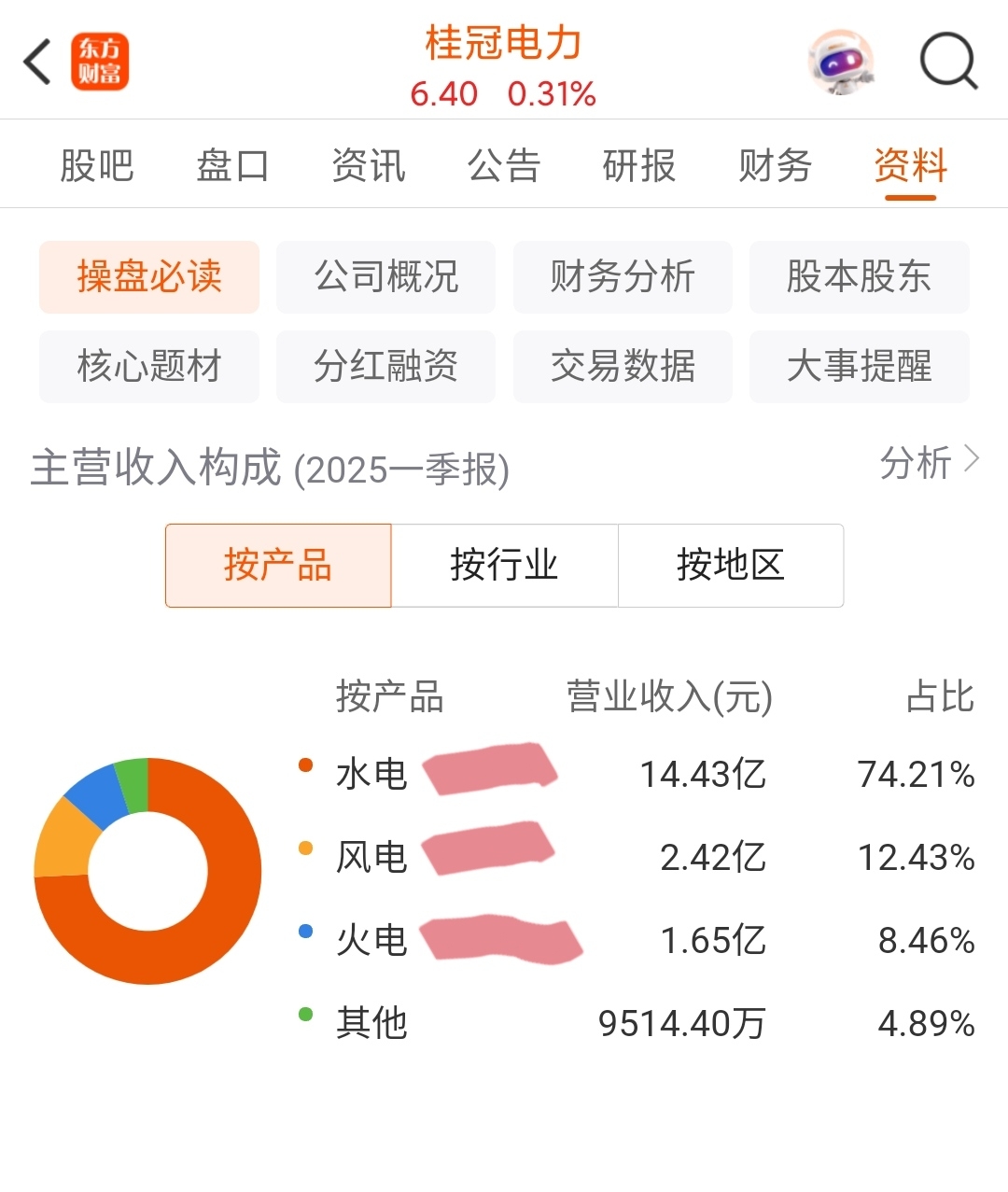Tap the search magnifier icon
Screen dimensions: 1008x1192
tap(948, 62)
